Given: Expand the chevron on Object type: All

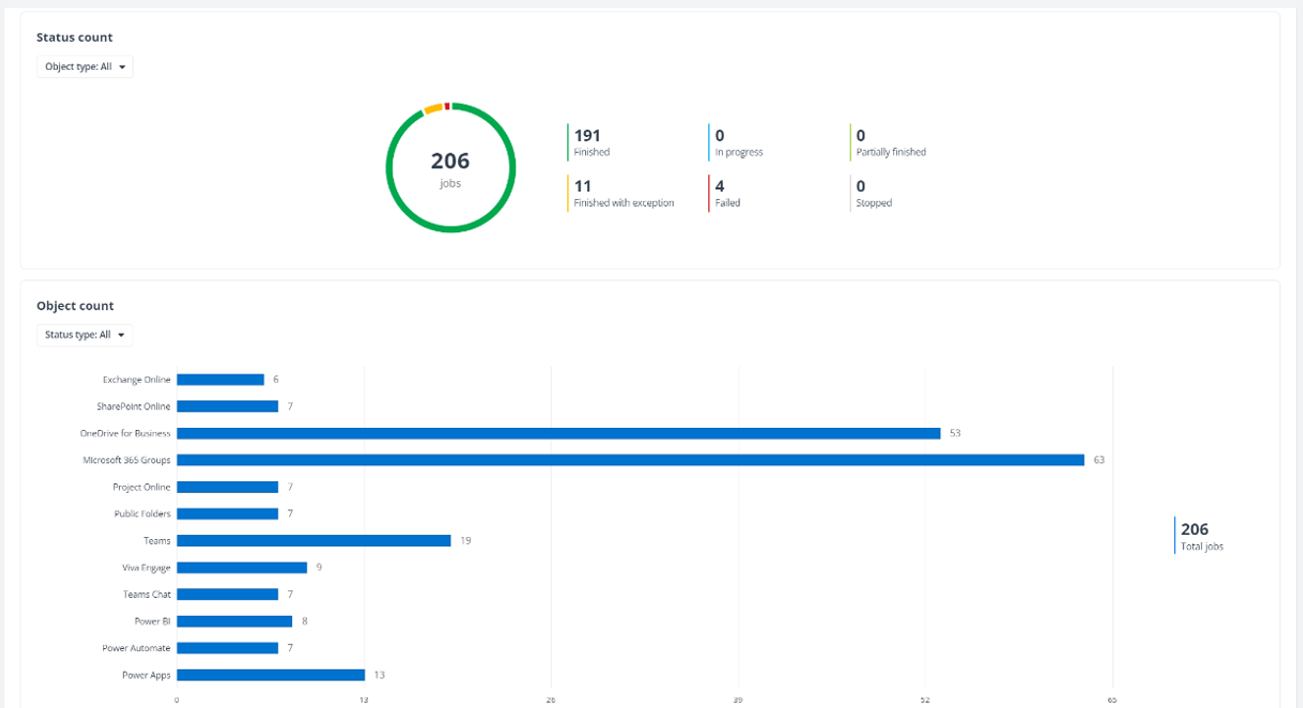Looking at the screenshot, I should (122, 66).
